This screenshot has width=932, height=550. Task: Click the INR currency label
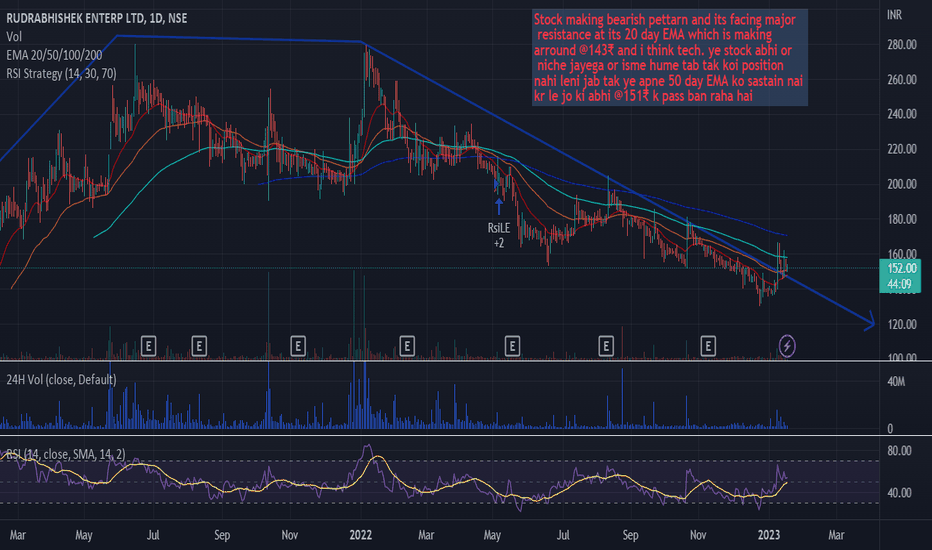894,15
